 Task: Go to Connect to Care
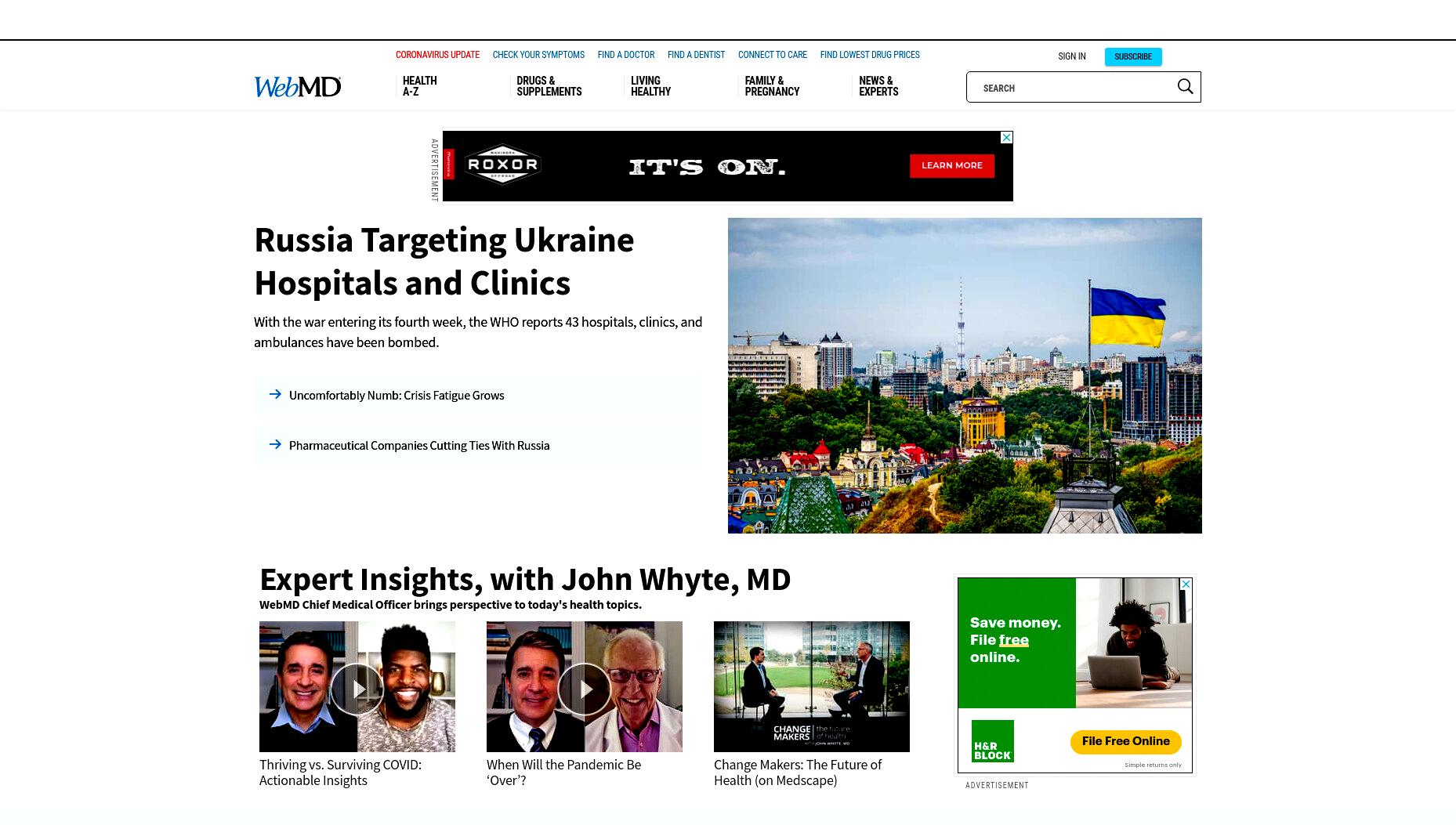tap(772, 55)
